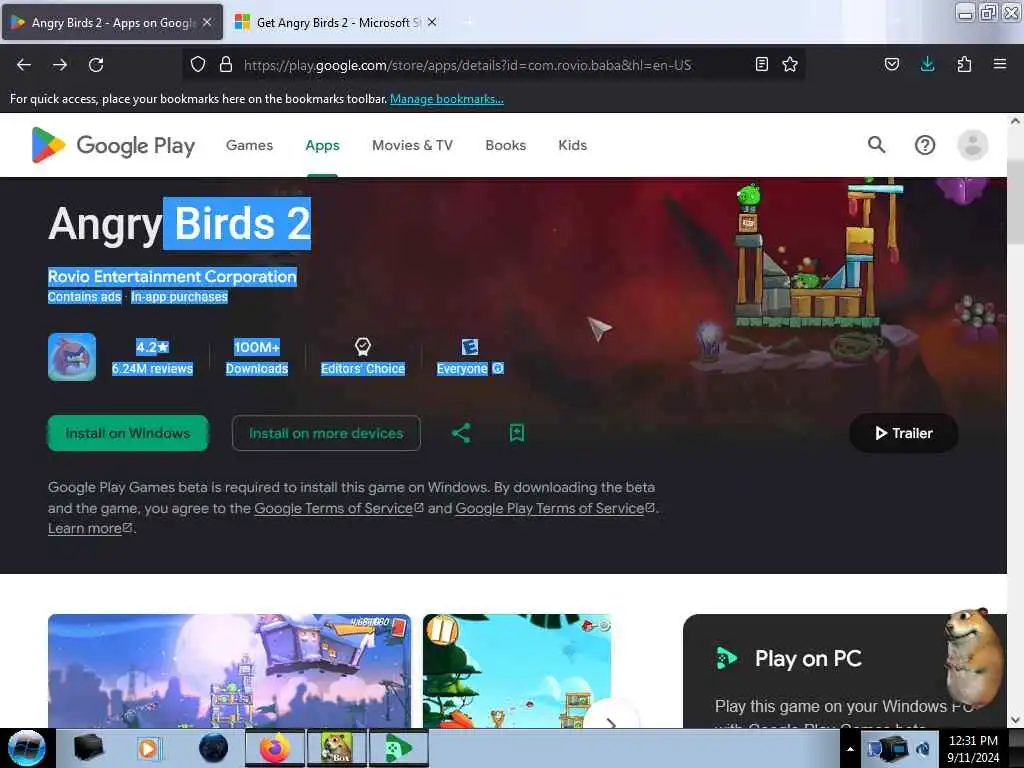
Task: Save page to Pocket
Action: [891, 64]
